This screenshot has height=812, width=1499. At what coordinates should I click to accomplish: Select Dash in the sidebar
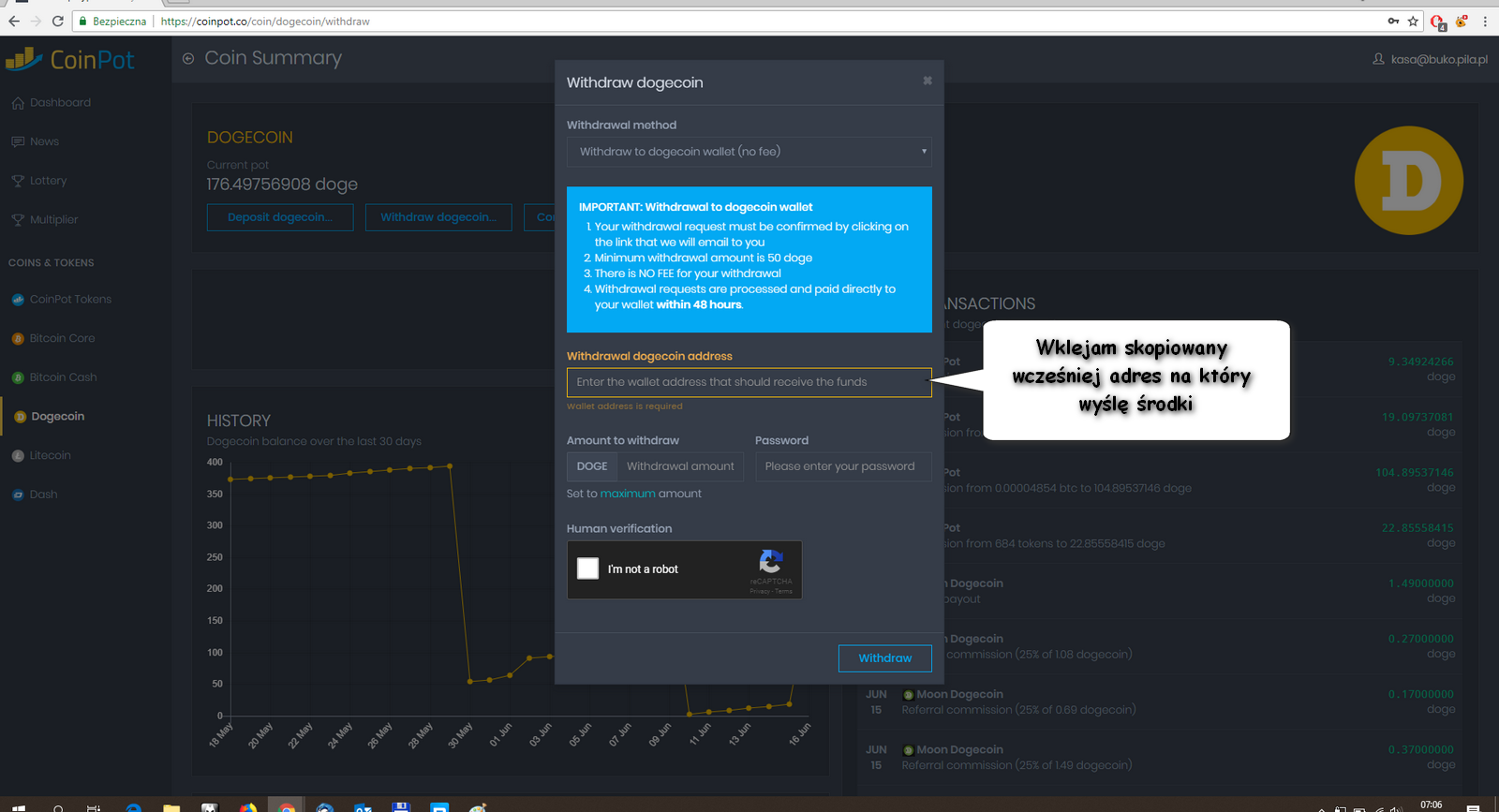(x=43, y=495)
